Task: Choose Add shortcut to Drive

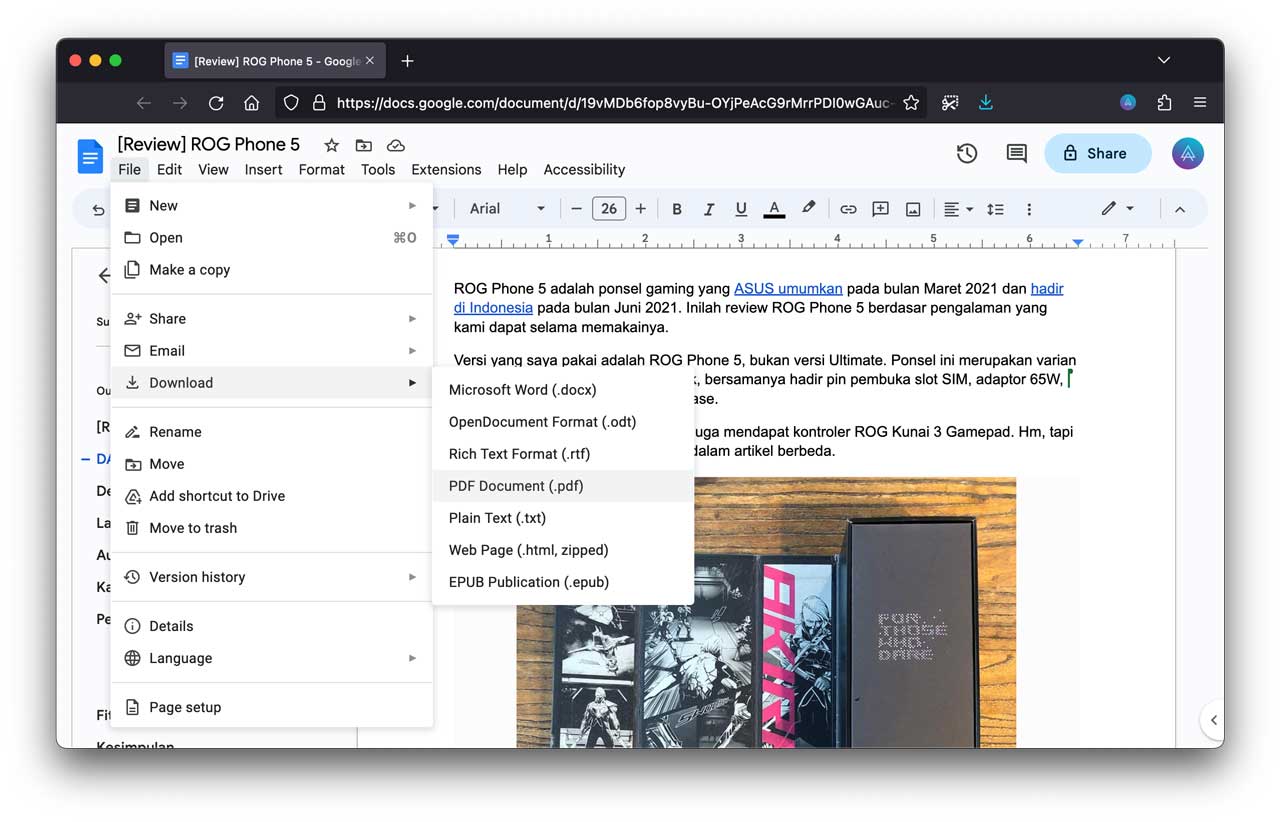Action: click(272, 496)
